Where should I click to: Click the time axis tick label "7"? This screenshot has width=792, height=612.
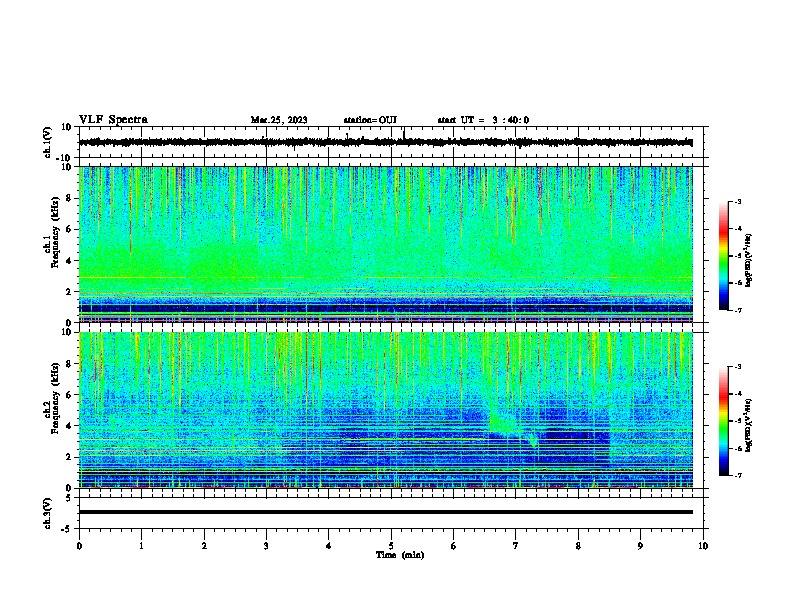point(516,546)
